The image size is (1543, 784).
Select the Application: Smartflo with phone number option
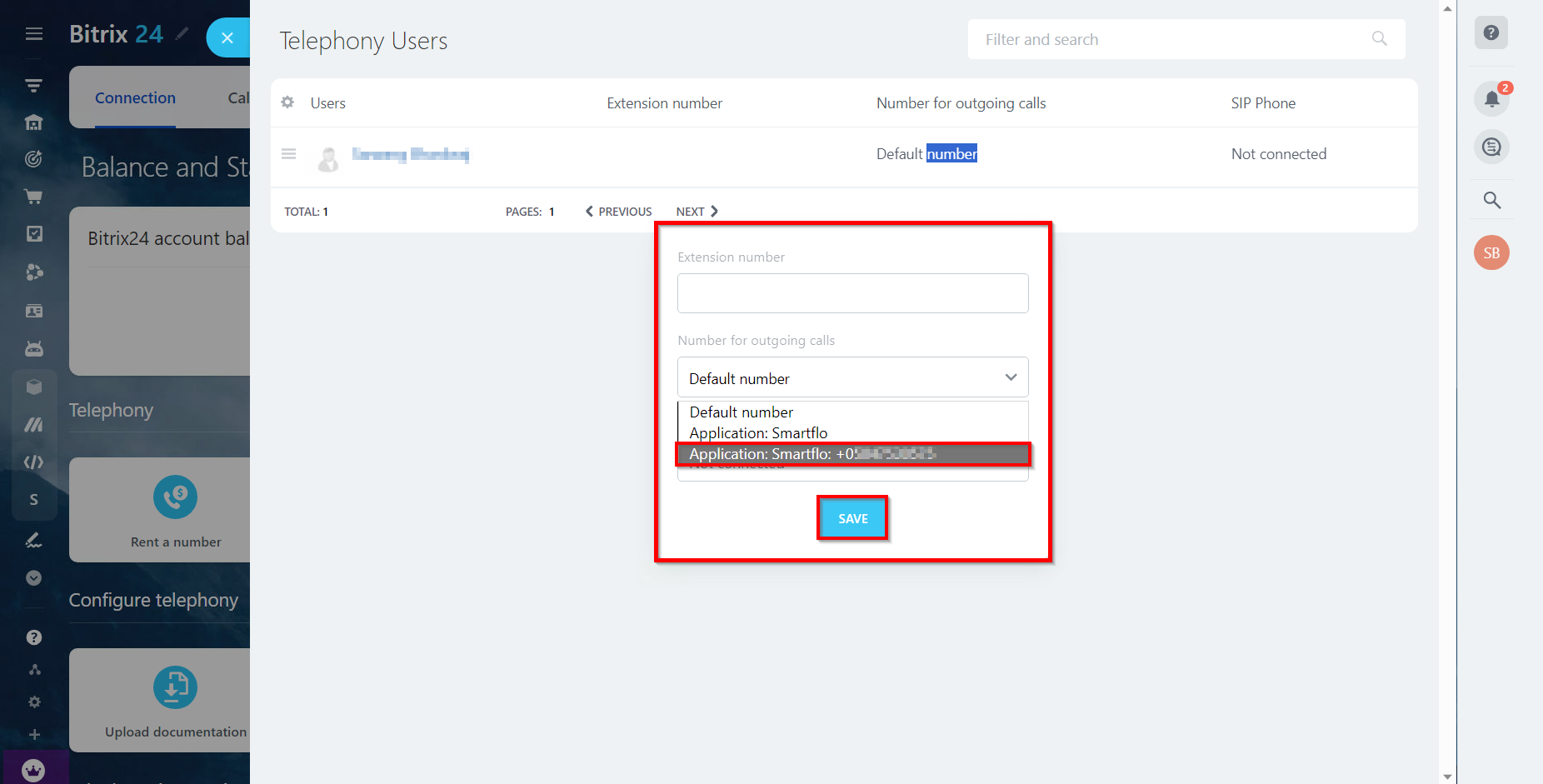point(853,454)
